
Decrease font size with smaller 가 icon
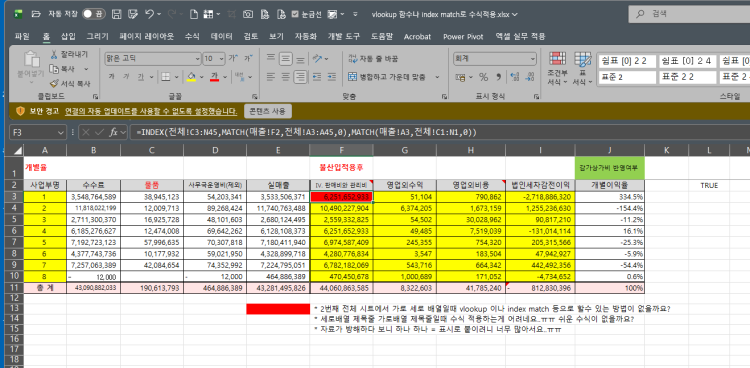248,59
